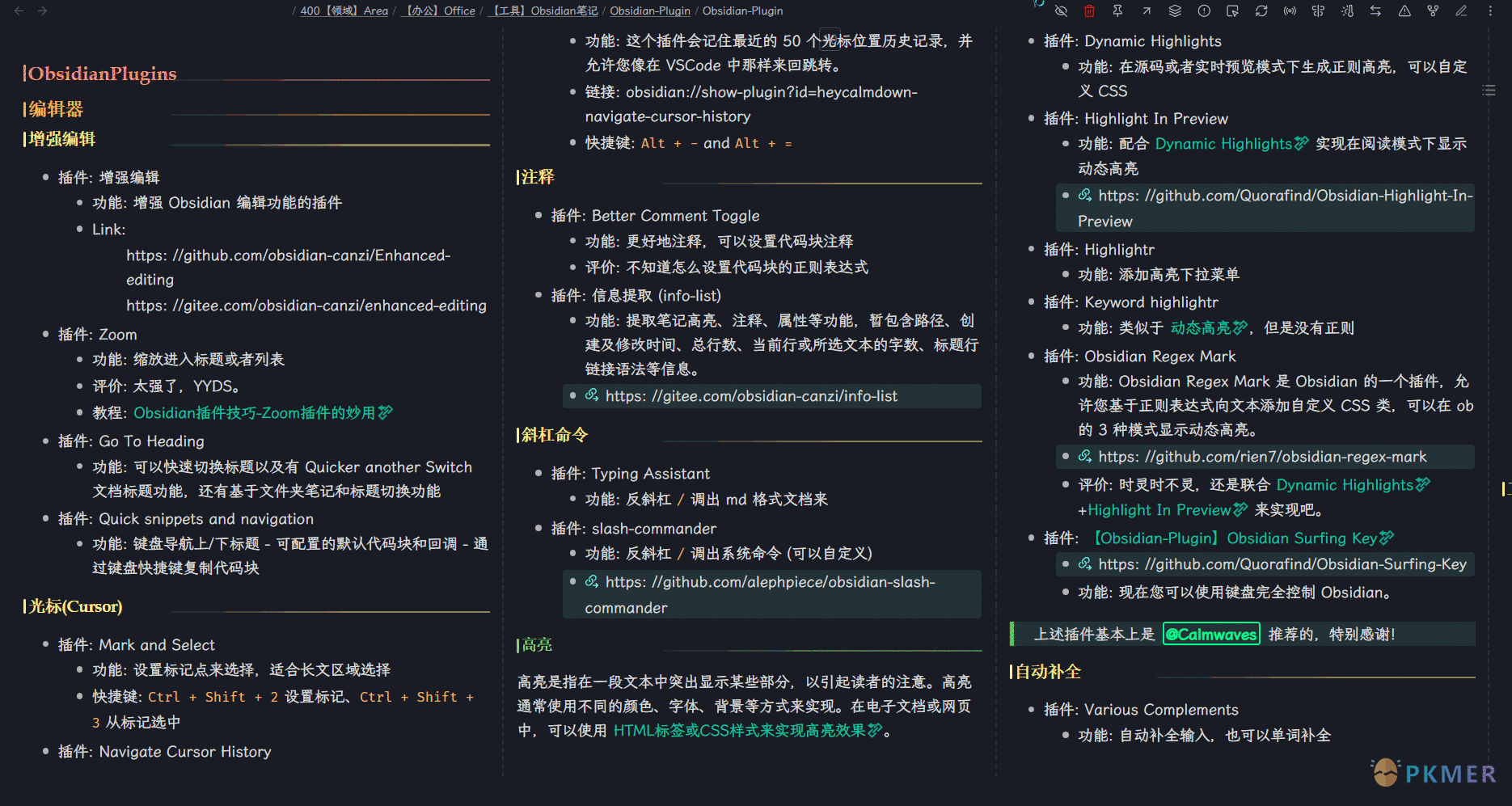Click '插件: Navigate Cursor History' list item
Viewport: 1512px width, 806px height.
pos(165,752)
